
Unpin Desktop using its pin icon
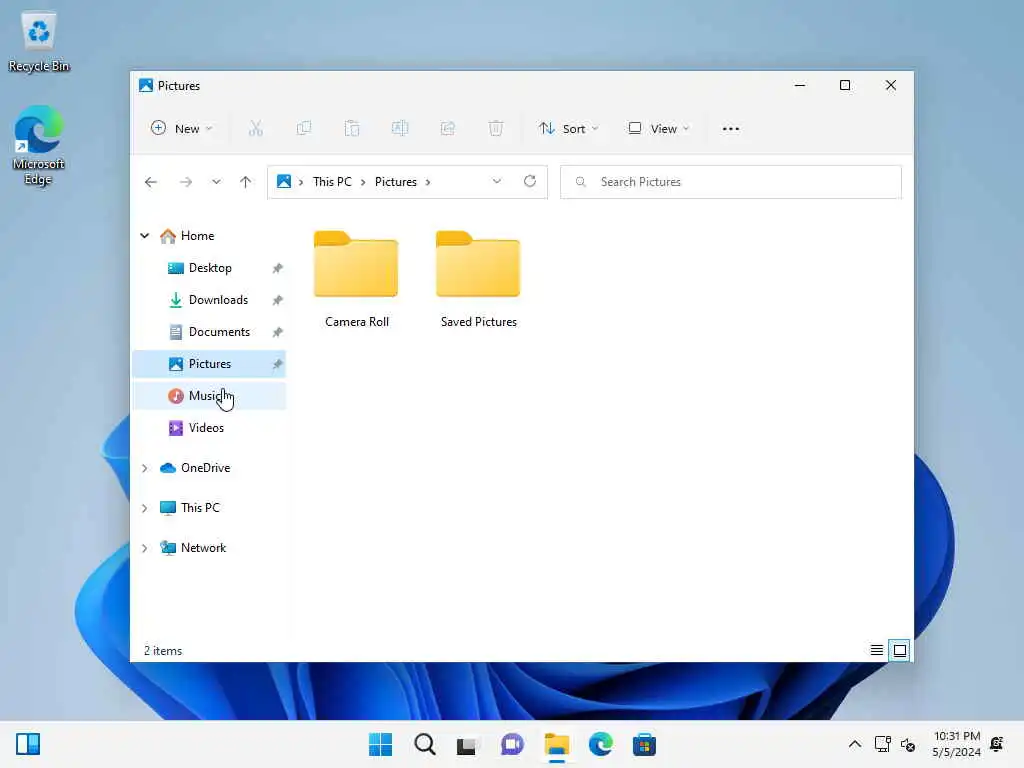[278, 268]
